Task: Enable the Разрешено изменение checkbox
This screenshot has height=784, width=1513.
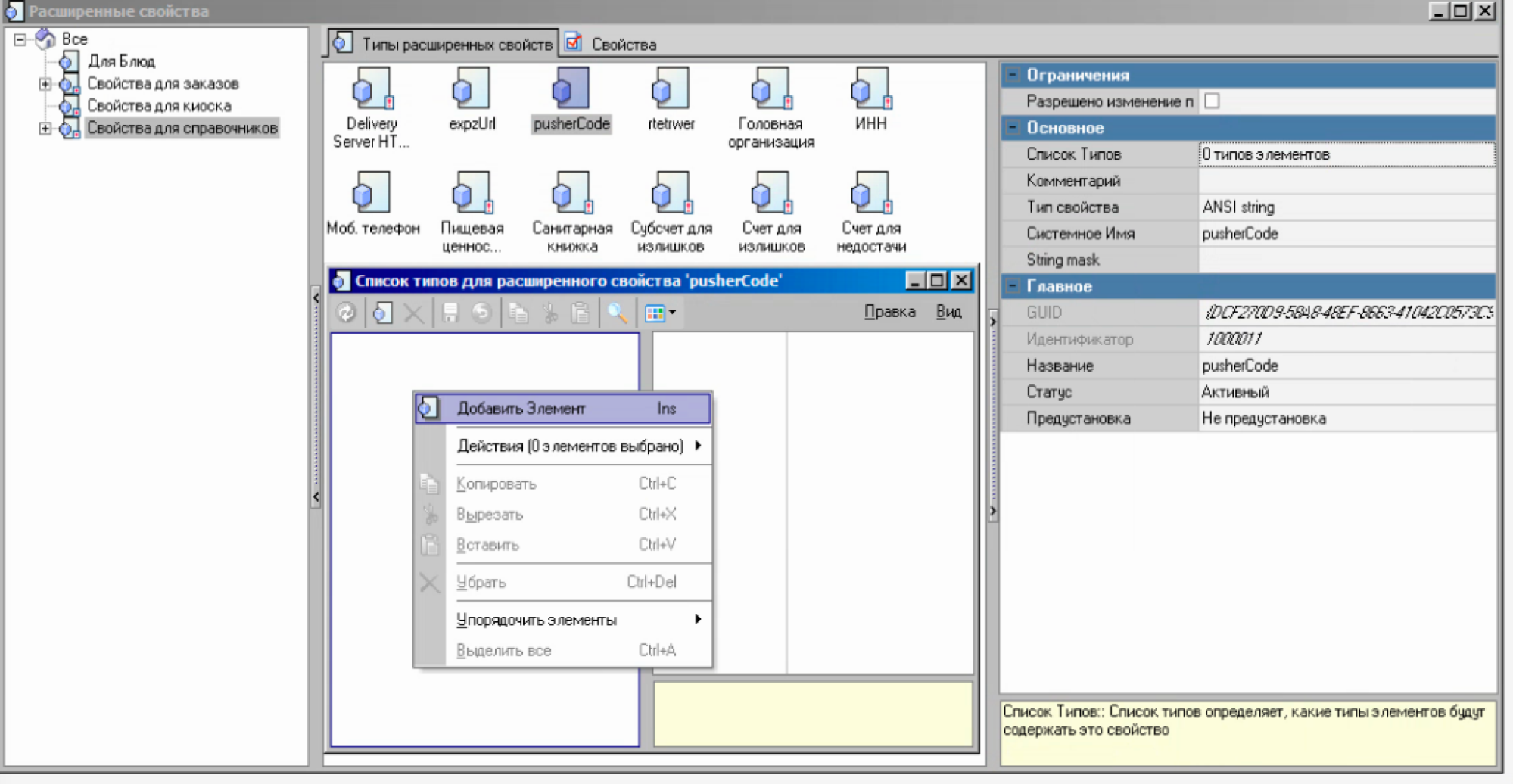Action: (1212, 101)
